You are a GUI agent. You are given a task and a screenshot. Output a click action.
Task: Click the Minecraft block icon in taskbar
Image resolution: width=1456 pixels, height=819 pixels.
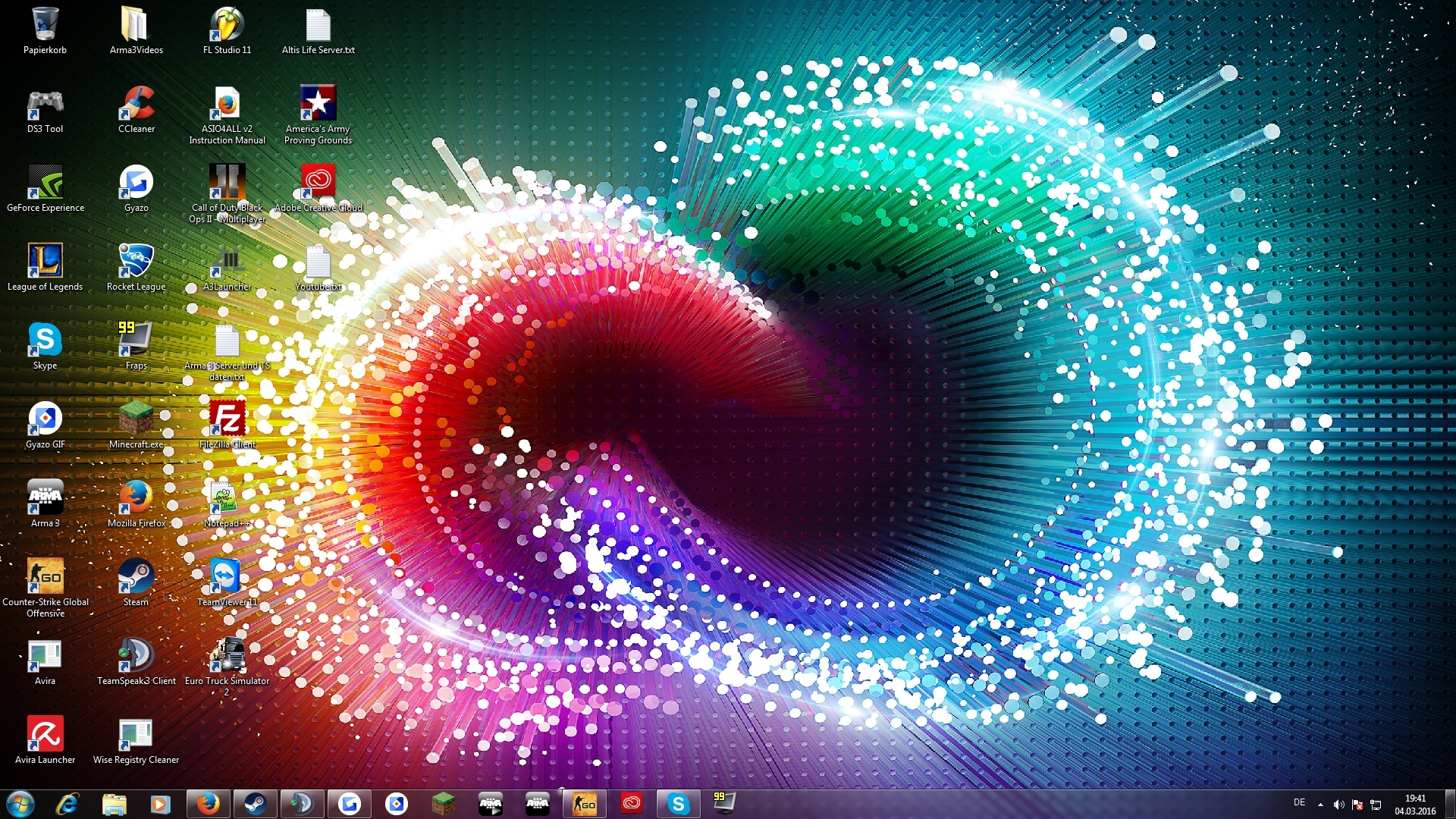444,803
